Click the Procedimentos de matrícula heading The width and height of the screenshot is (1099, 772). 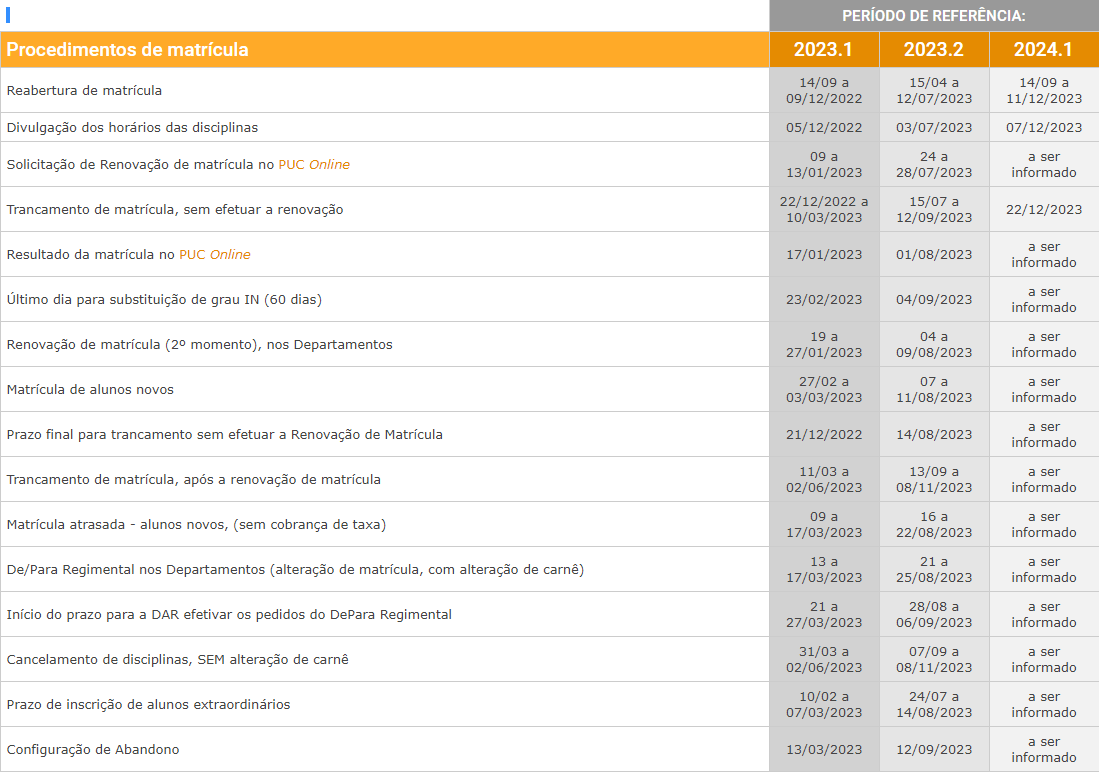click(128, 50)
